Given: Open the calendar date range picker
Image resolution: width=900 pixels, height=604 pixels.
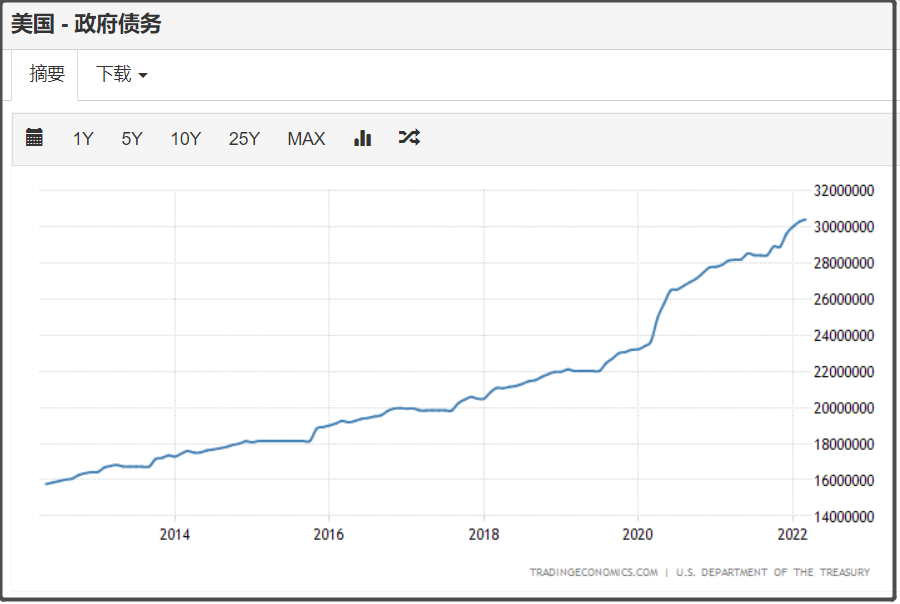Looking at the screenshot, I should tap(34, 138).
